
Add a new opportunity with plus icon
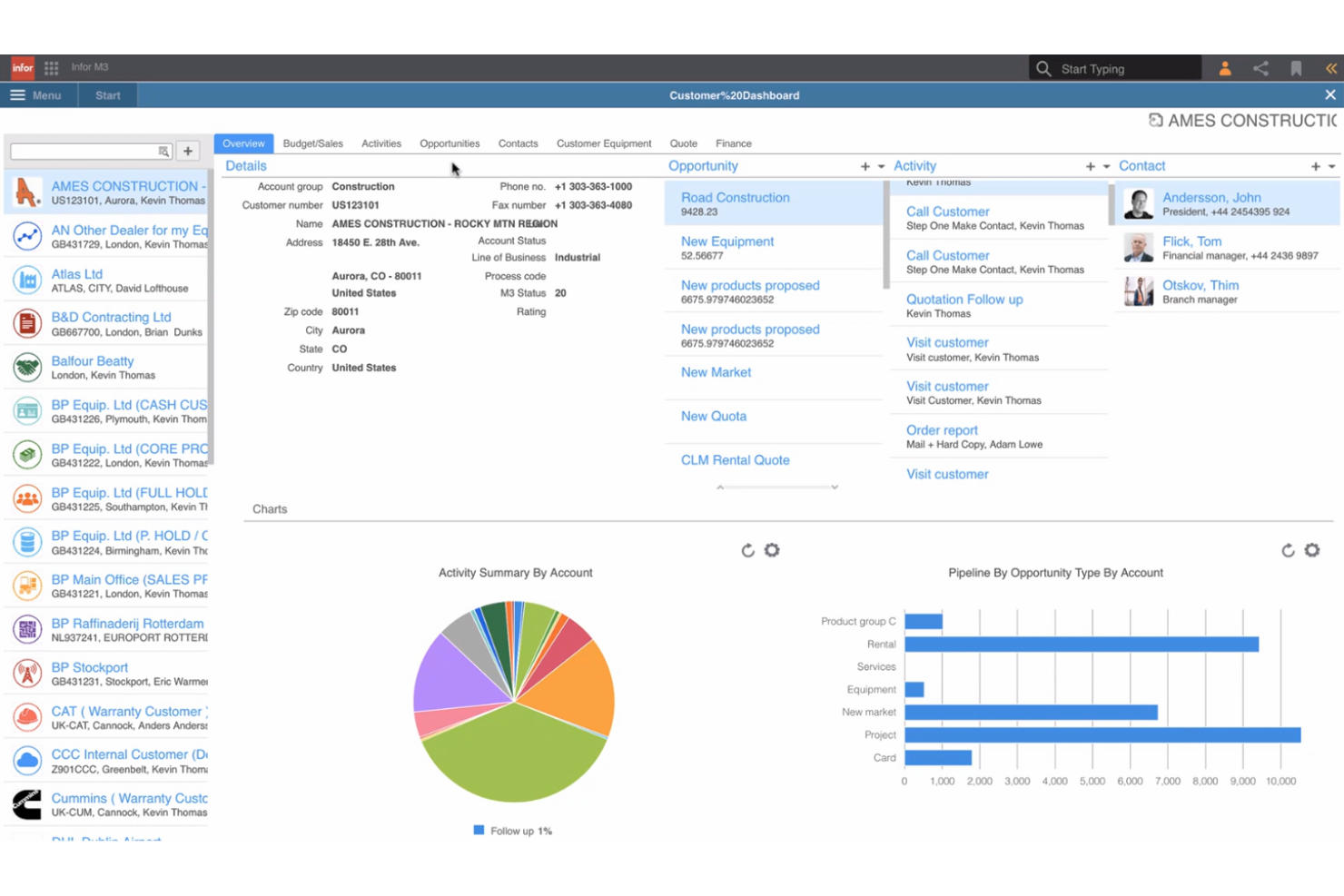pyautogui.click(x=865, y=166)
